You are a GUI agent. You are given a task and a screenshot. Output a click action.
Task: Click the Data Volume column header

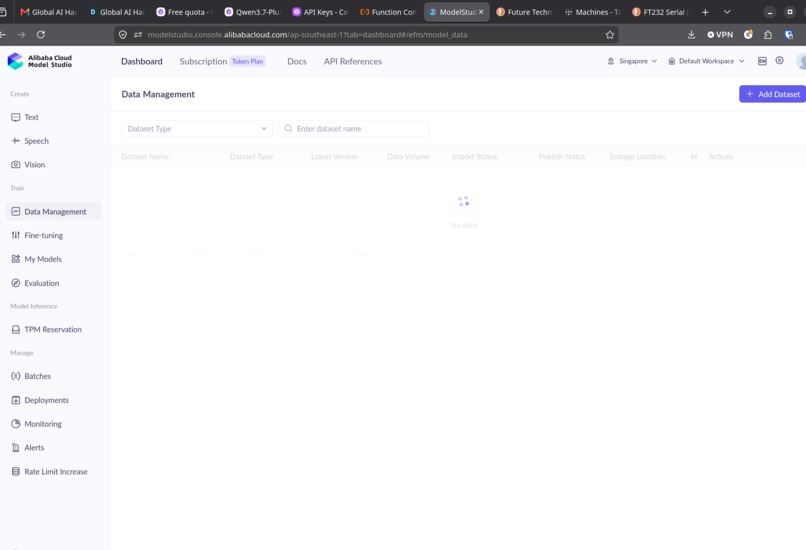click(408, 156)
